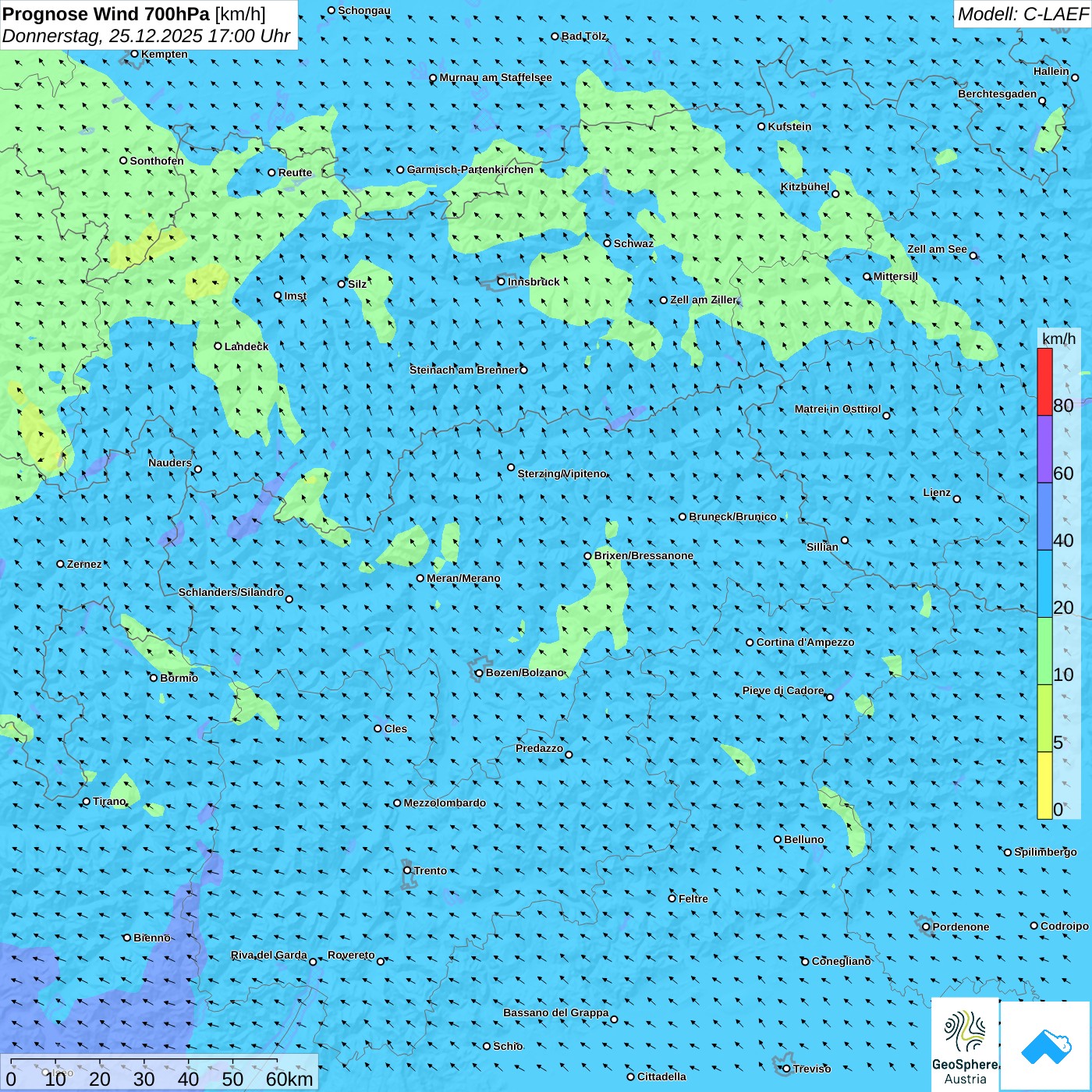Click the Silz city label
1092x1092 pixels.
click(357, 284)
